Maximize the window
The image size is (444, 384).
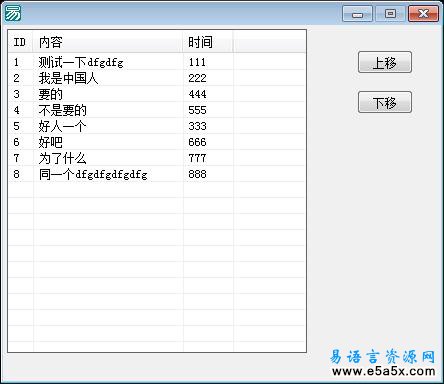(390, 14)
